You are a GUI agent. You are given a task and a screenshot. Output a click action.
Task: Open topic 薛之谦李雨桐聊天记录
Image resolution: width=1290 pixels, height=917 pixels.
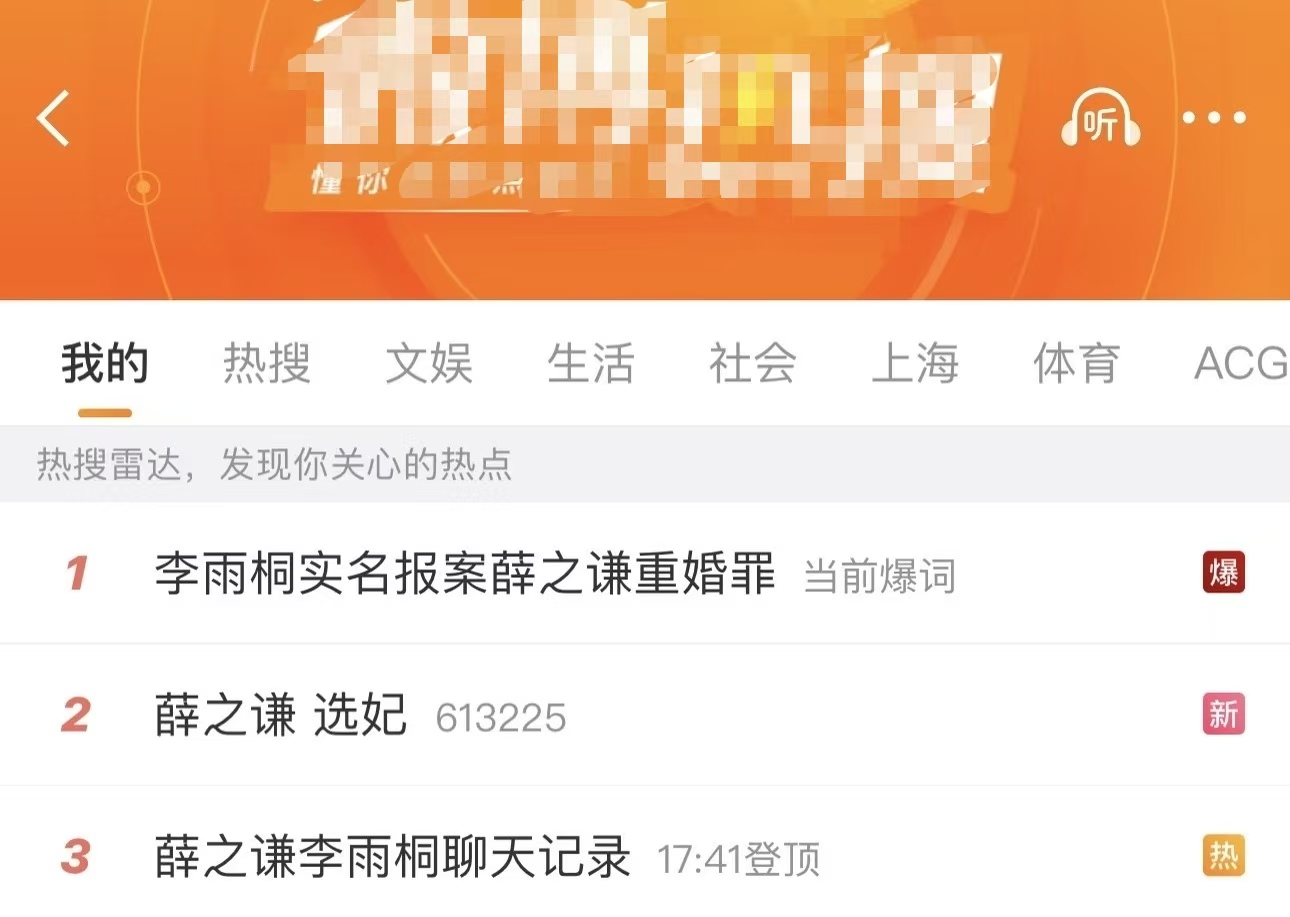[393, 858]
